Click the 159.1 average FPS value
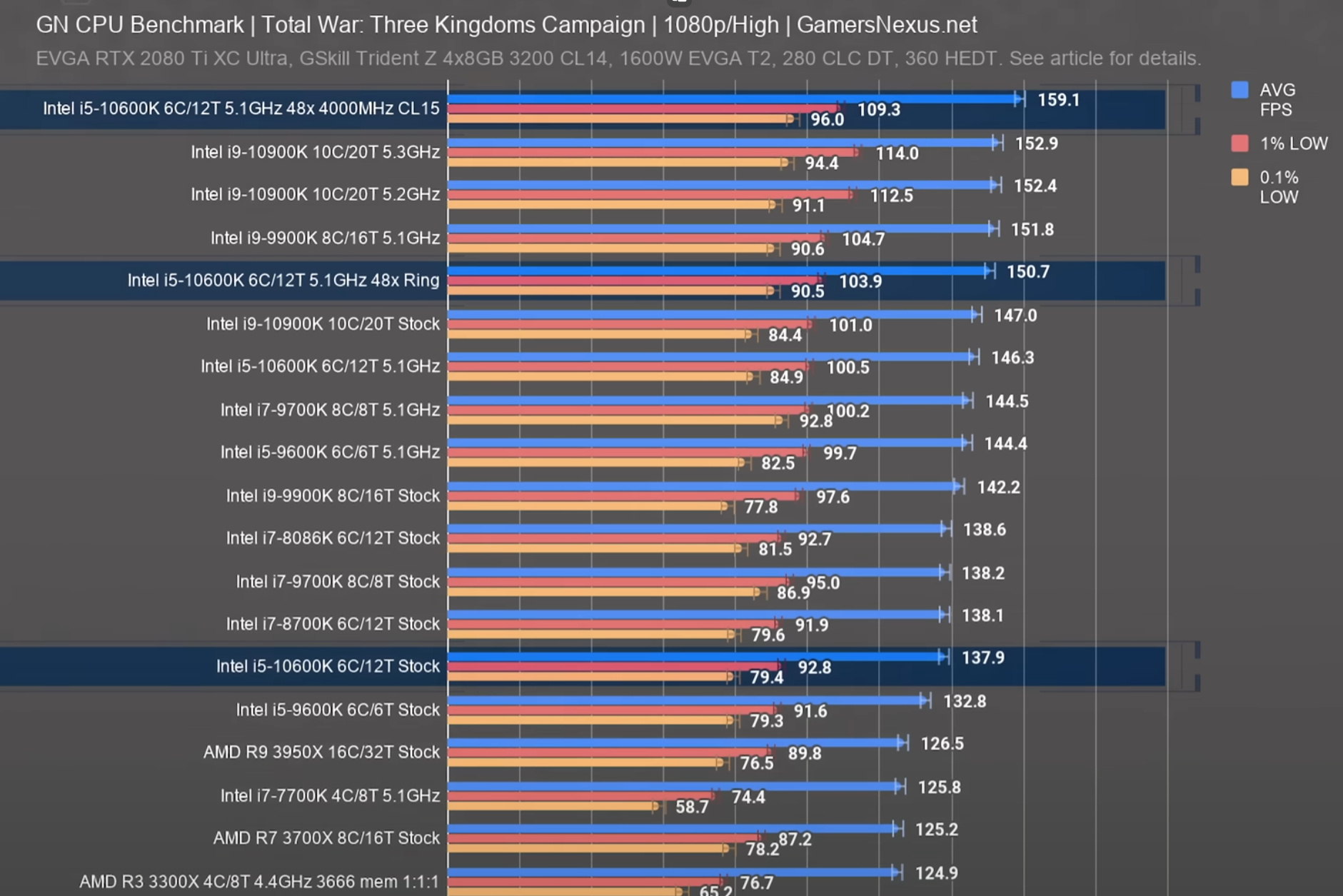This screenshot has width=1343, height=896. 1058,100
